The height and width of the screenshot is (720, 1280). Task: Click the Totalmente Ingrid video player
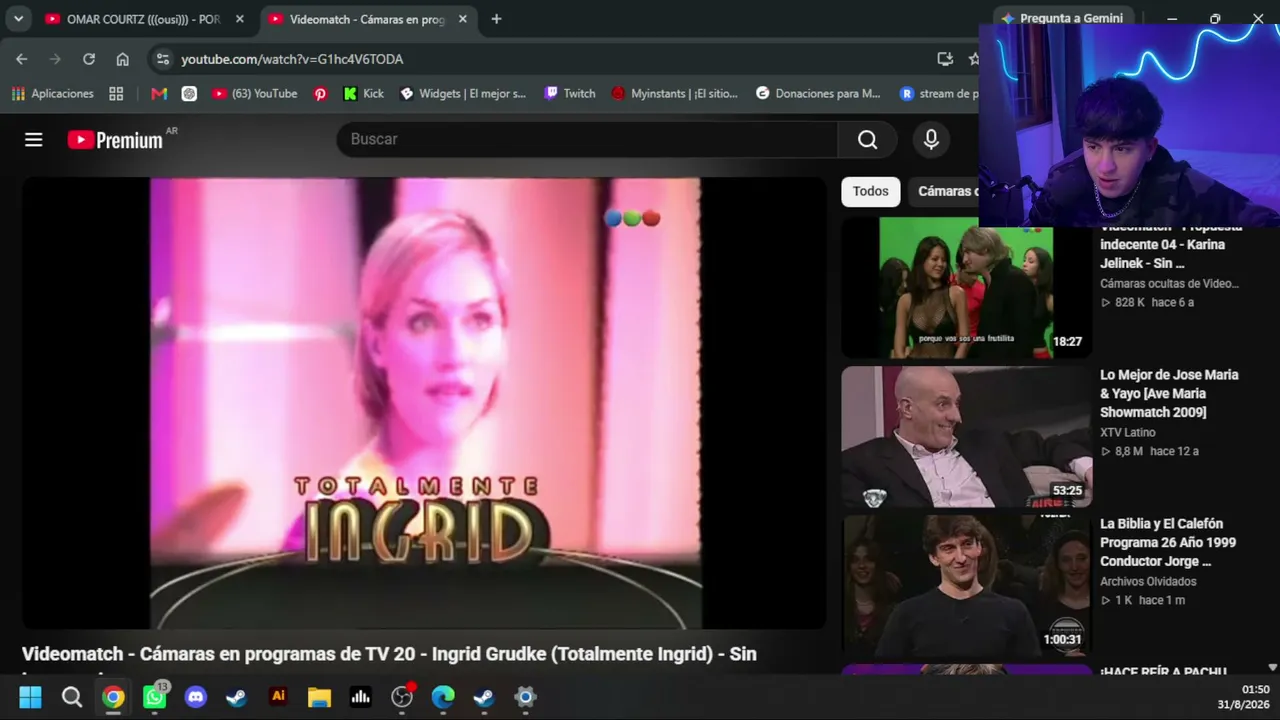pos(424,403)
